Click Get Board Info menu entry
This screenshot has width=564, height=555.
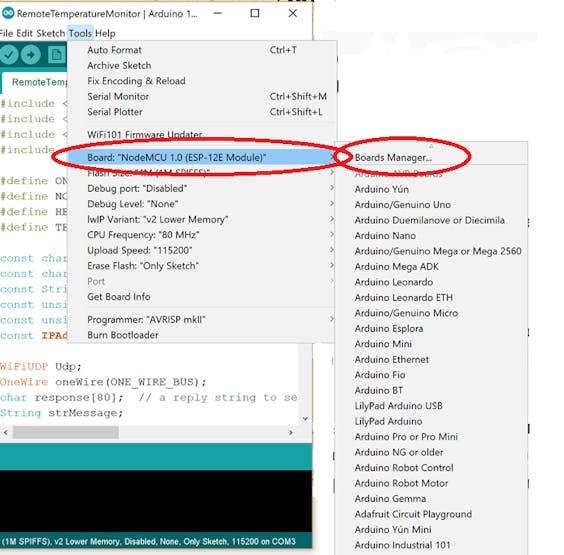coord(202,297)
